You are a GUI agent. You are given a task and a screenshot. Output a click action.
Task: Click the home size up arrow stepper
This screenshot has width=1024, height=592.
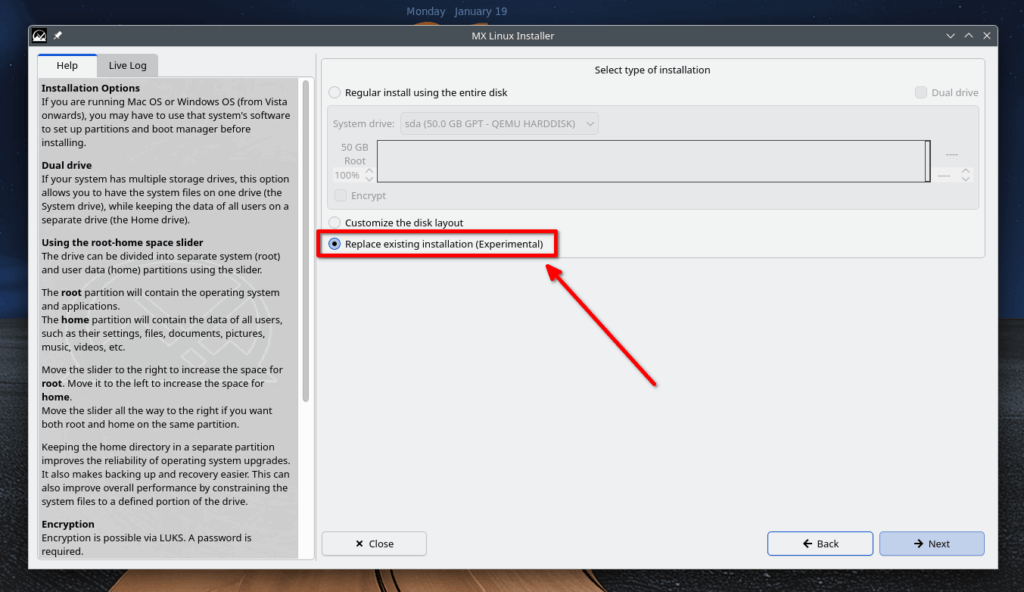coord(965,171)
